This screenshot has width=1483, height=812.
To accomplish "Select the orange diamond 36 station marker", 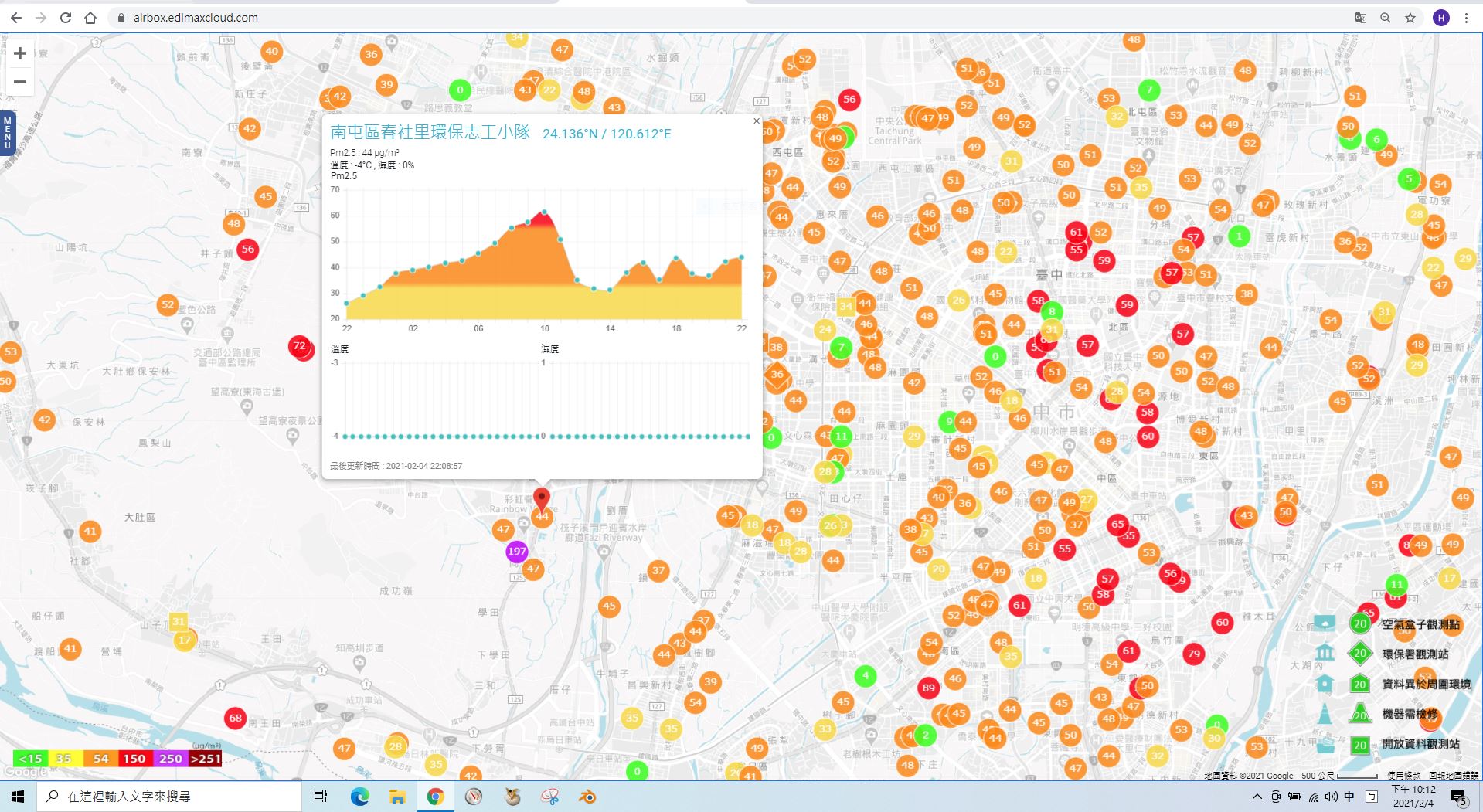I will 777,374.
